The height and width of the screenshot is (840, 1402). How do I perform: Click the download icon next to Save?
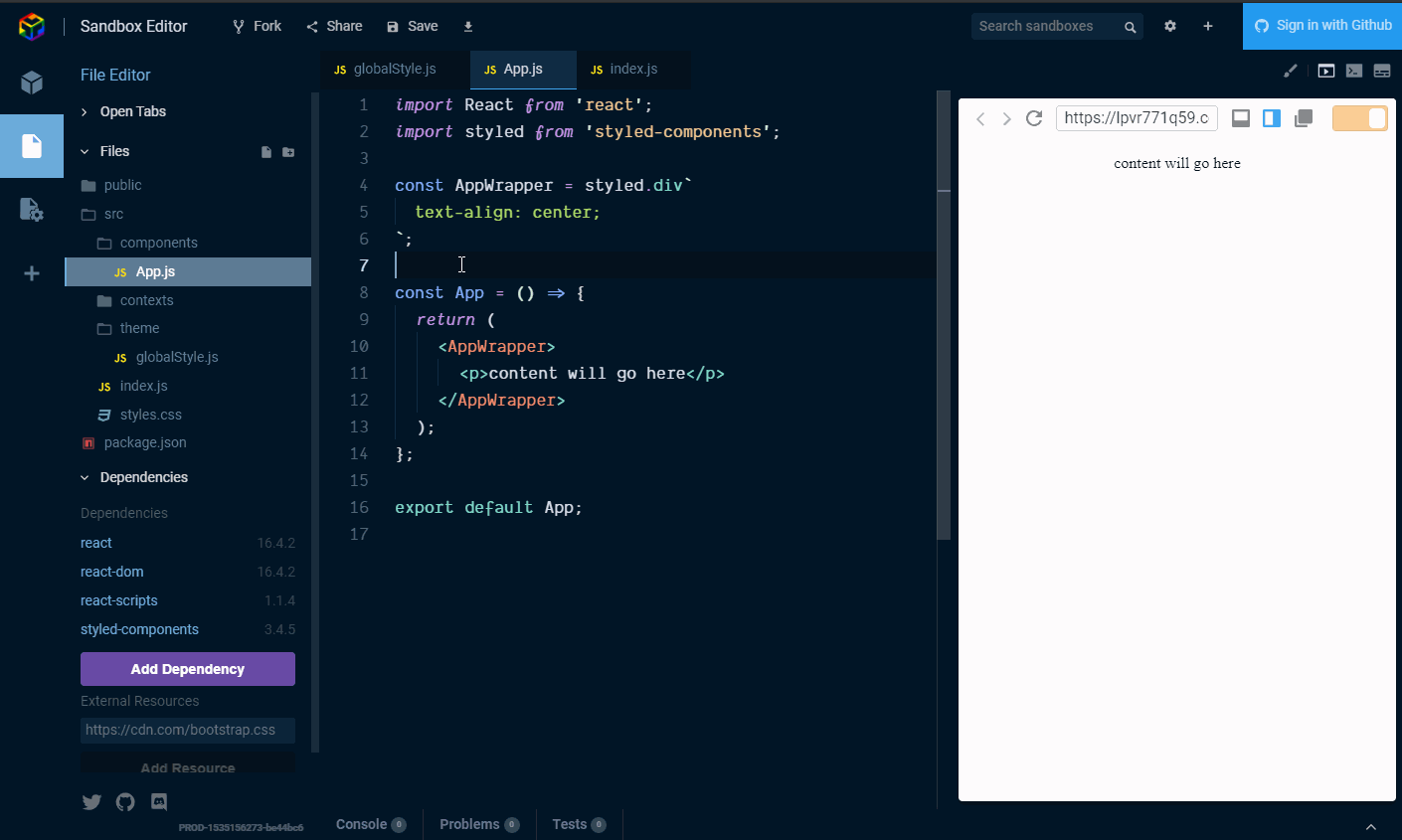(468, 27)
